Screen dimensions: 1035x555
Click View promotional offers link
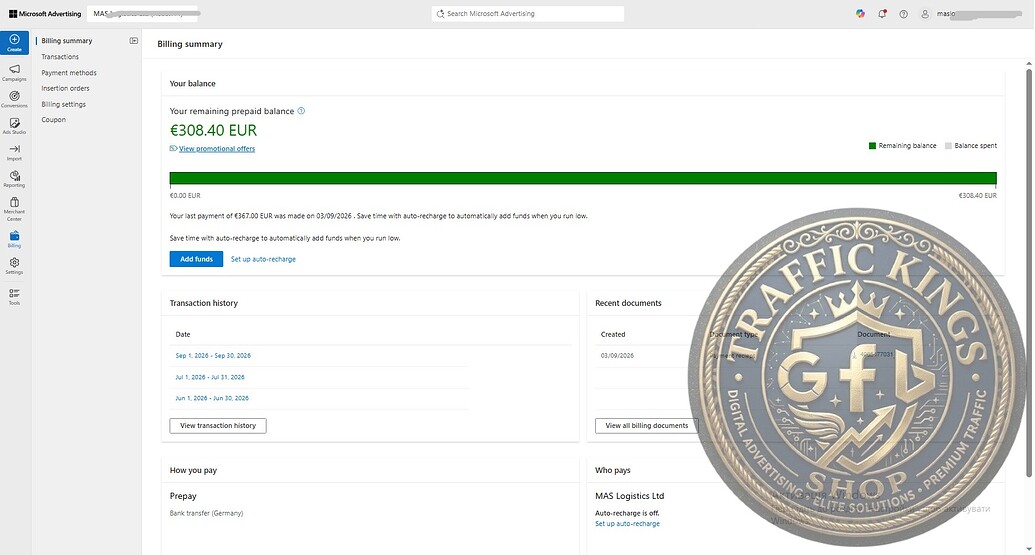pyautogui.click(x=217, y=149)
